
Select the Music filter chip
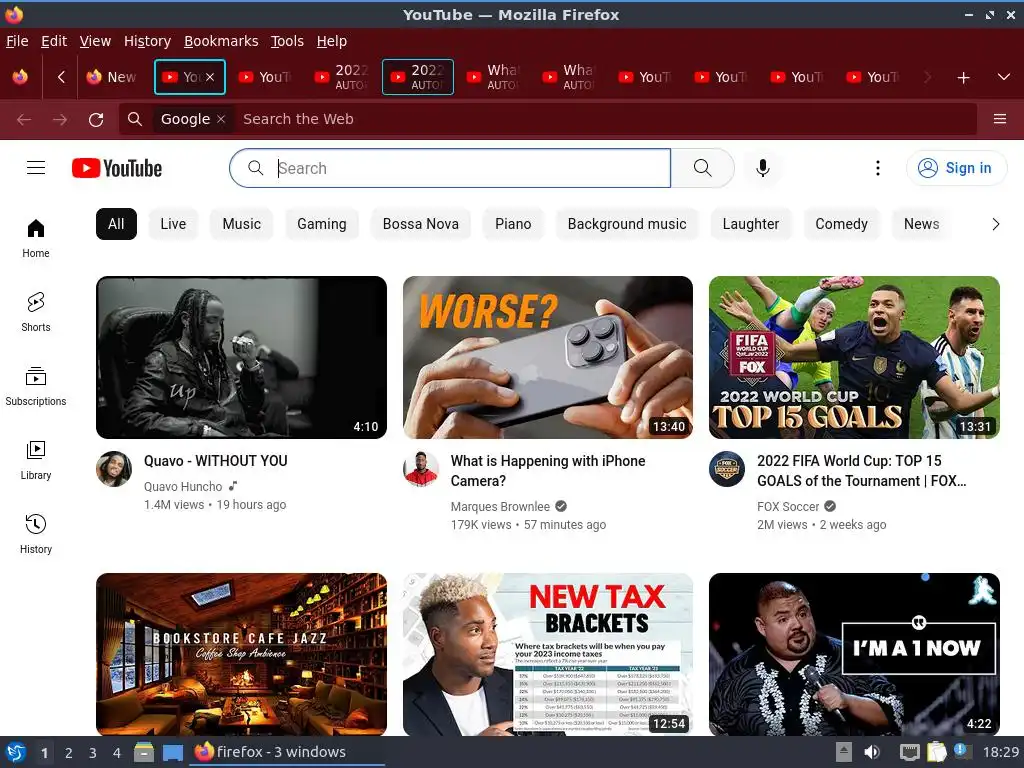pyautogui.click(x=242, y=224)
